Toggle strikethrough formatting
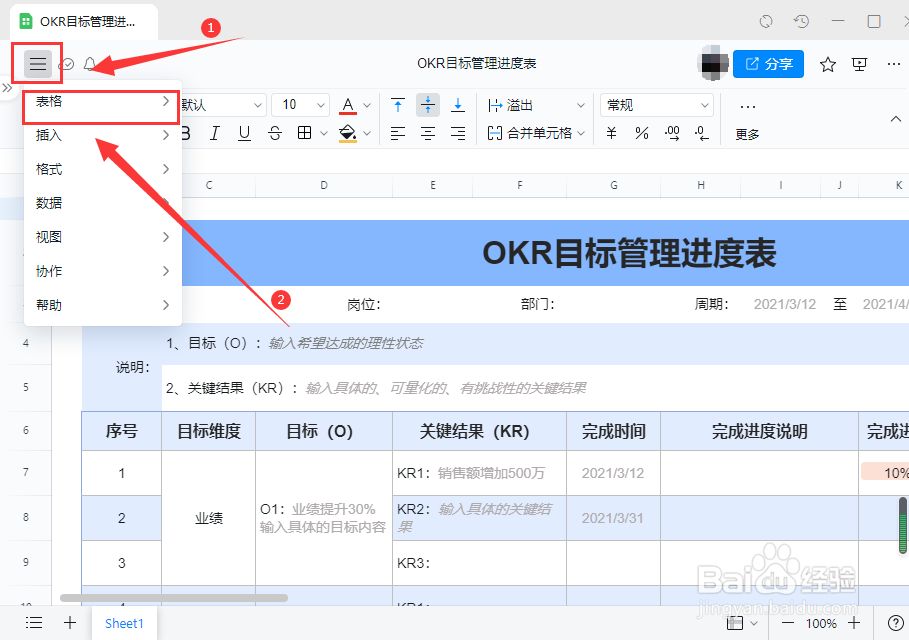The height and width of the screenshot is (640, 909). coord(275,133)
